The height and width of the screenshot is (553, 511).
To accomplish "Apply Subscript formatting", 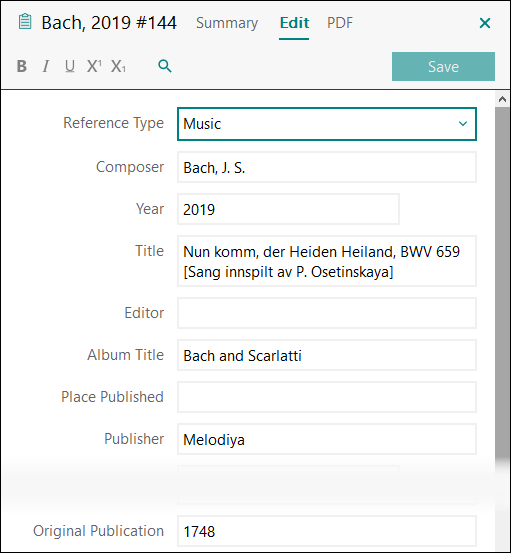I will (x=118, y=66).
